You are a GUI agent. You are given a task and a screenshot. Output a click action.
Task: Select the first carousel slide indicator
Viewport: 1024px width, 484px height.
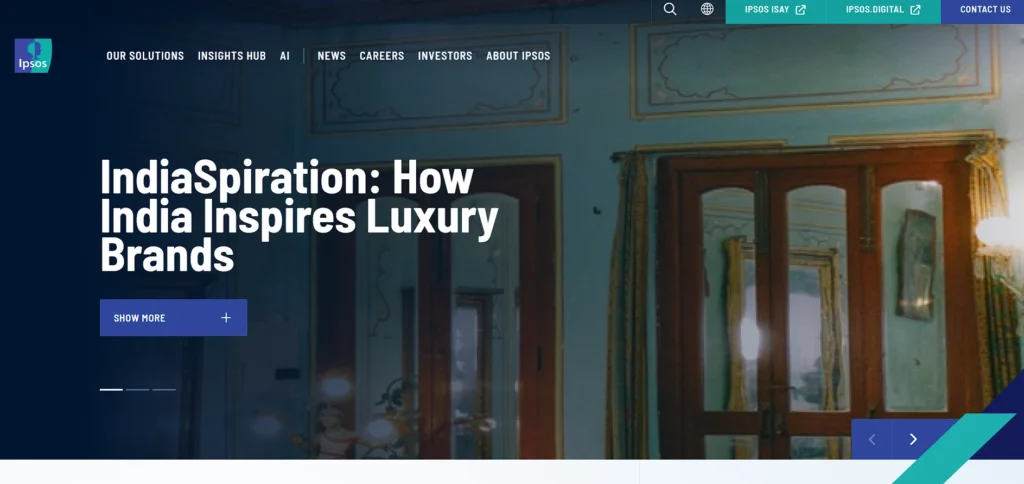pyautogui.click(x=111, y=389)
